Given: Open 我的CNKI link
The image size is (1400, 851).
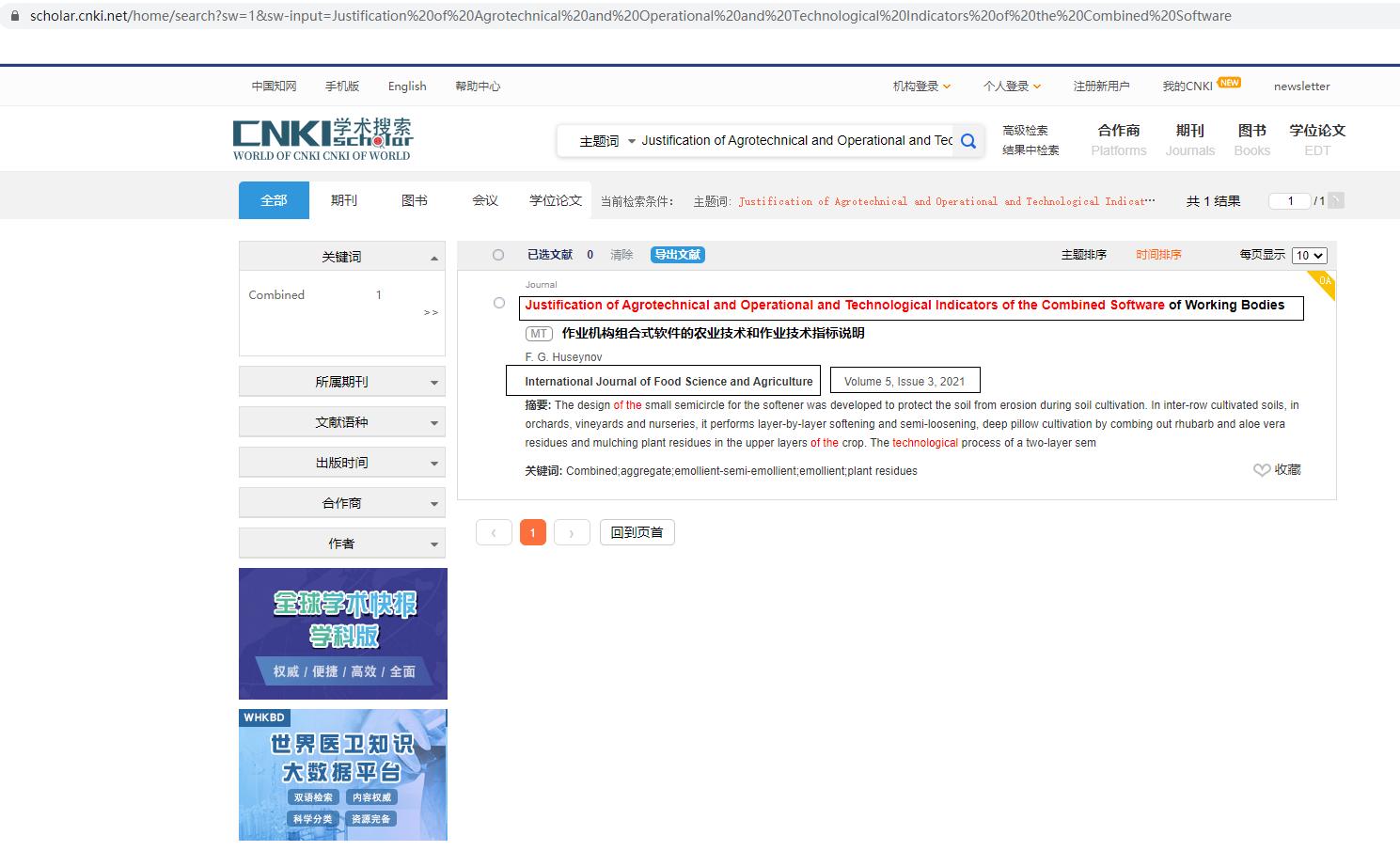Looking at the screenshot, I should point(1188,86).
